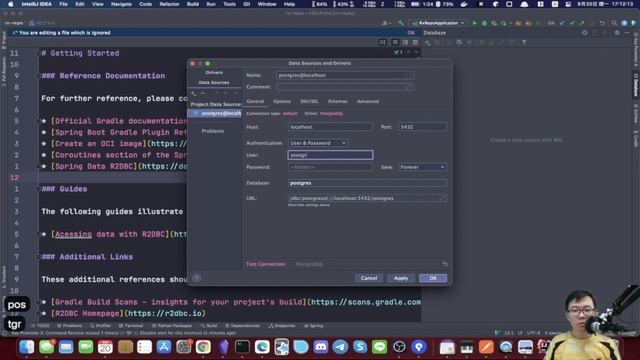Open Terminal app icon in dock
The image size is (640, 360).
click(x=242, y=347)
